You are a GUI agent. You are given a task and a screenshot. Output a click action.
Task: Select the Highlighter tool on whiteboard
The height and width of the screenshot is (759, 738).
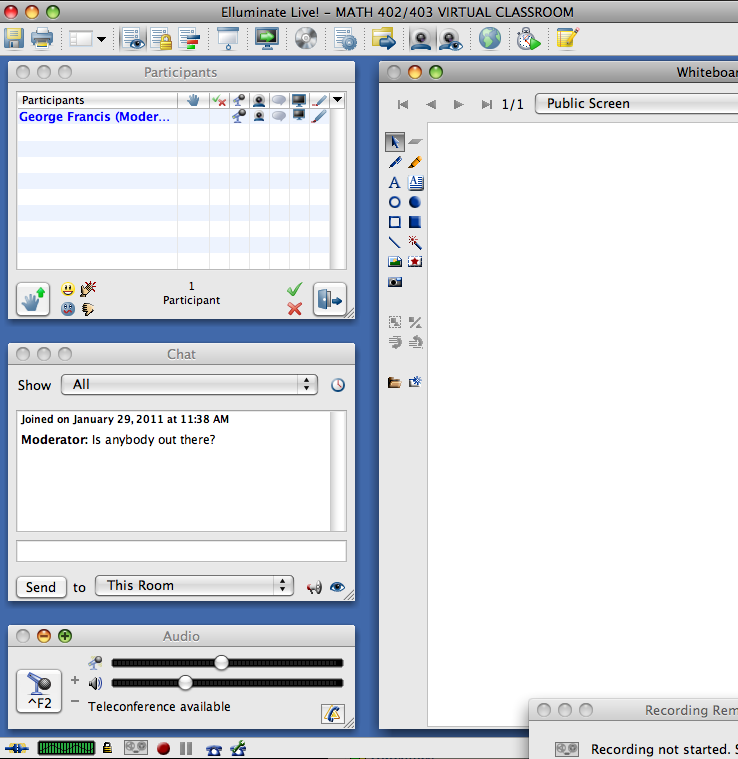point(415,162)
